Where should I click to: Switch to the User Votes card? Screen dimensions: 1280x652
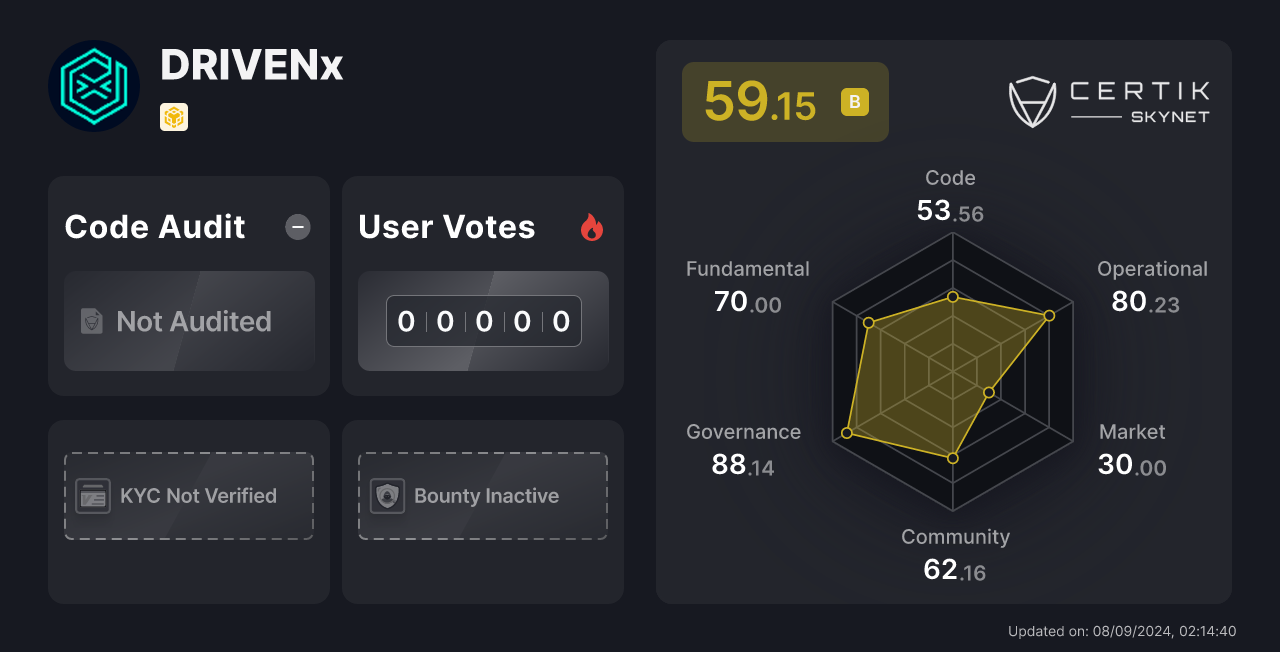coord(483,285)
